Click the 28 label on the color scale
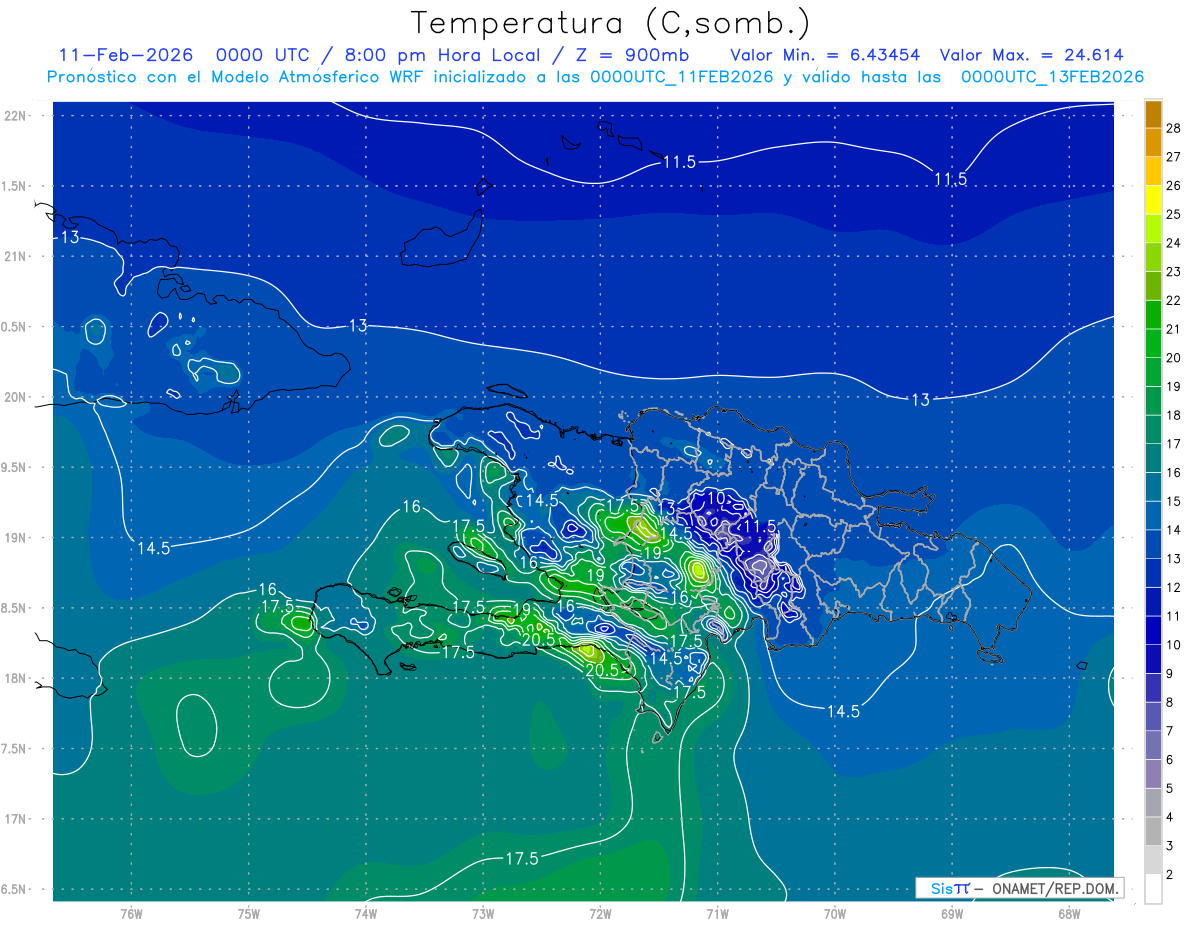This screenshot has width=1200, height=927. [1174, 129]
